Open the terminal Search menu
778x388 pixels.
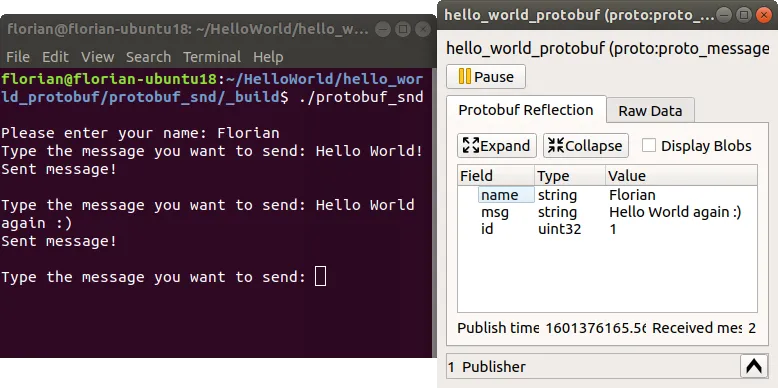[148, 57]
